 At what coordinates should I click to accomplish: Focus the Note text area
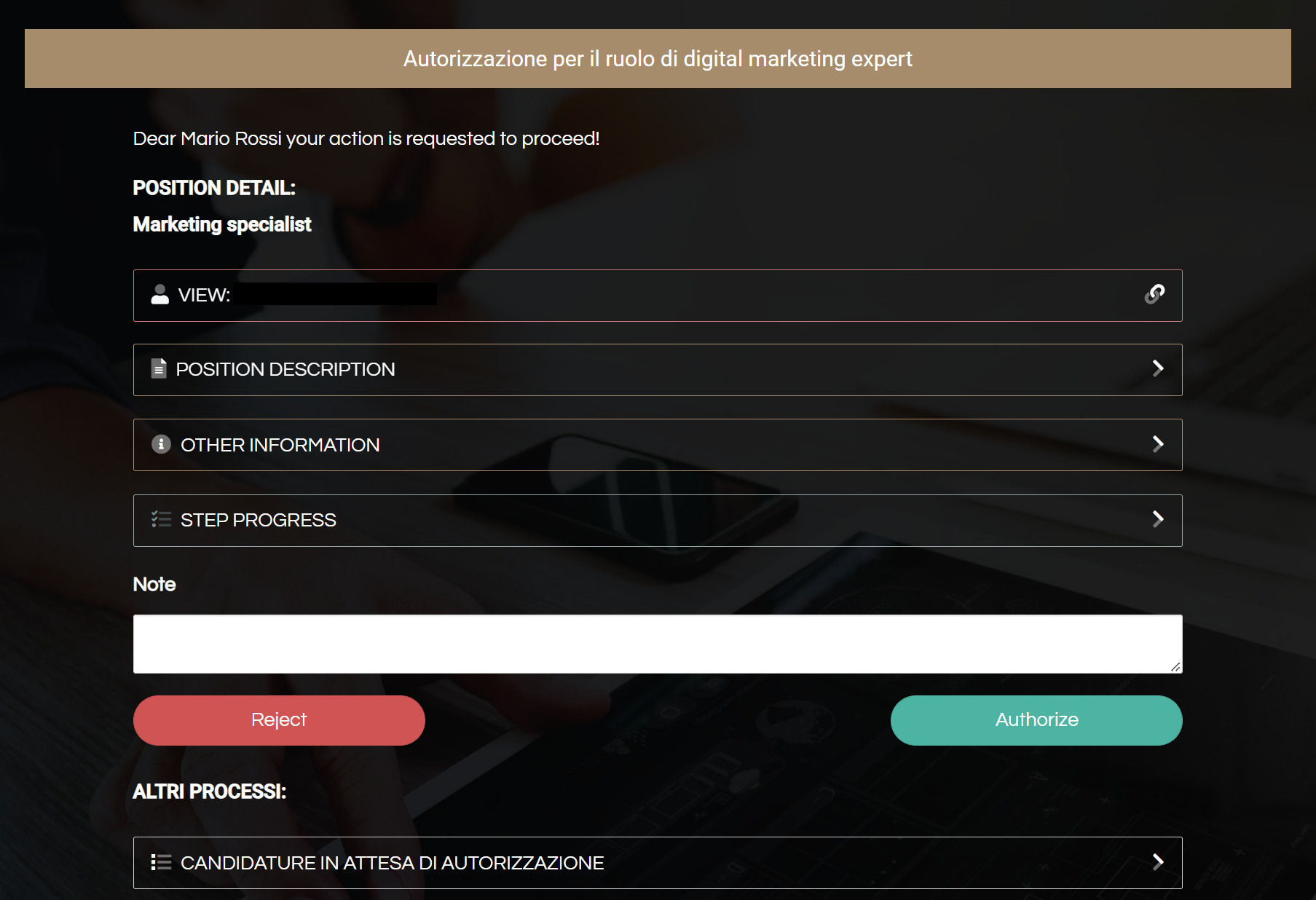(x=658, y=644)
